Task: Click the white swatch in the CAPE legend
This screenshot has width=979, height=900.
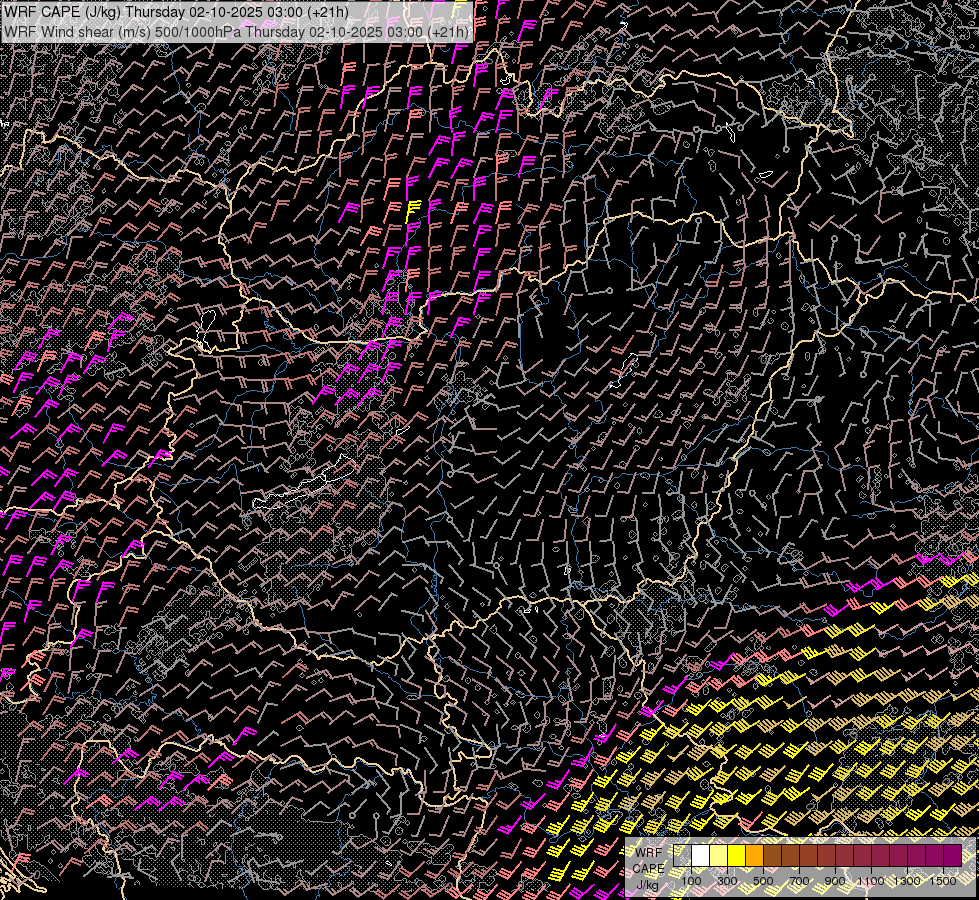Action: click(x=701, y=855)
